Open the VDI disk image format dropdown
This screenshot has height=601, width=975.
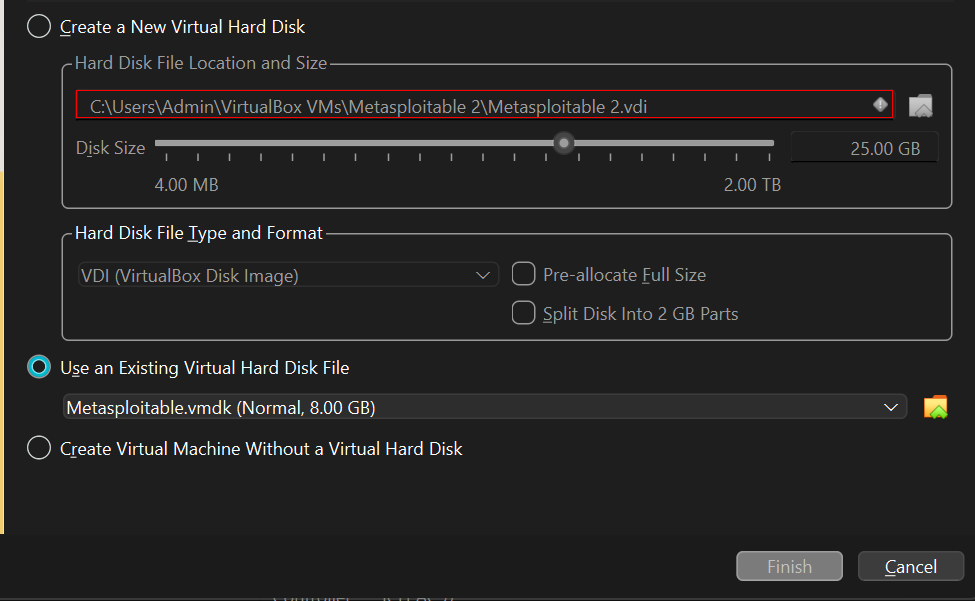pos(288,275)
